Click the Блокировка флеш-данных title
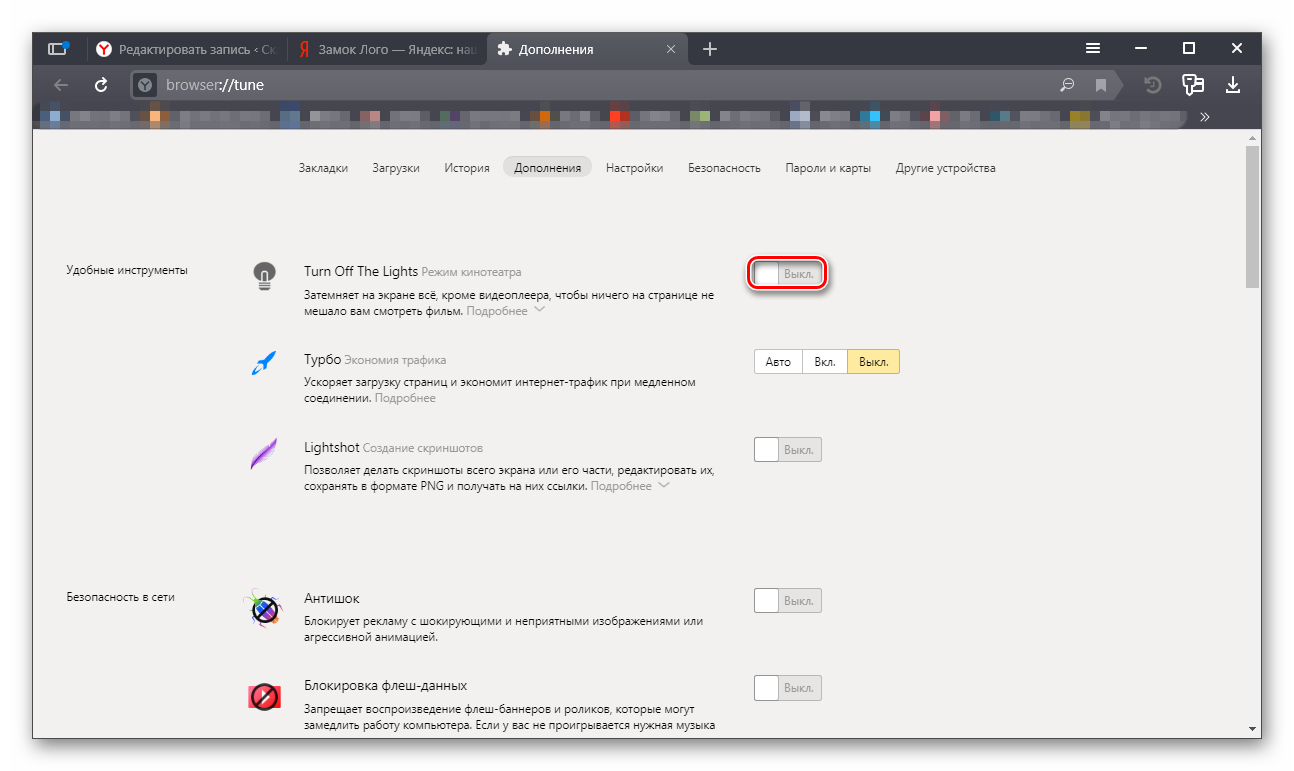The image size is (1294, 771). tap(386, 686)
